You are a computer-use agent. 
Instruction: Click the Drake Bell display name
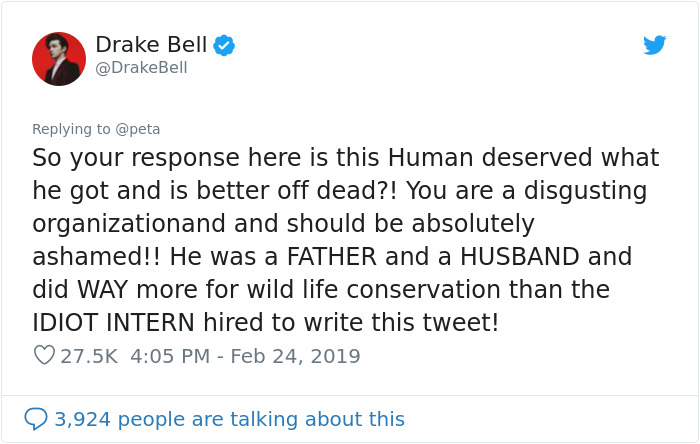pyautogui.click(x=151, y=45)
